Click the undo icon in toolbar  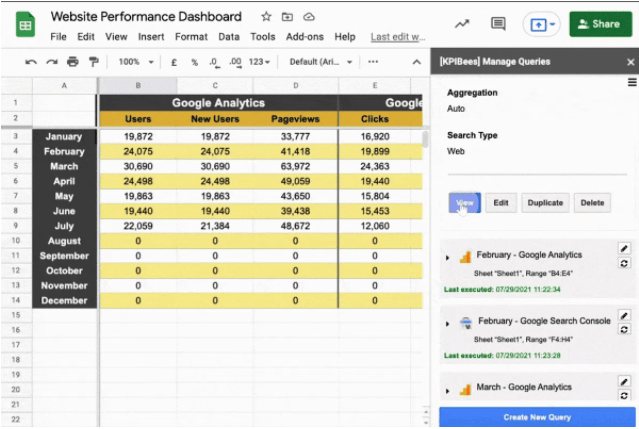30,61
